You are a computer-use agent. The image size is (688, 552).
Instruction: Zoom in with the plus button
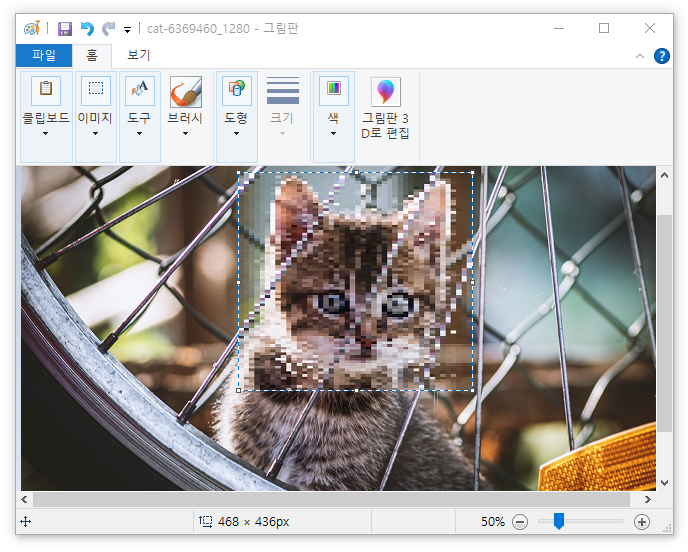point(641,522)
